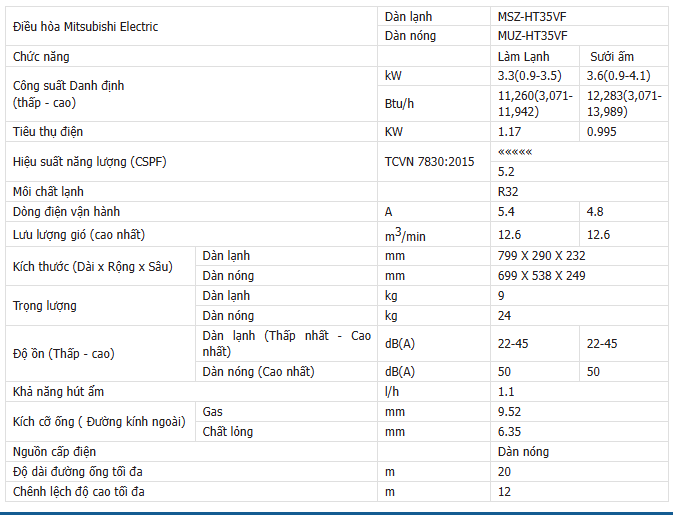Viewport: 673px width, 515px height.
Task: Select the gas pipe size 9.52 value
Action: click(509, 412)
